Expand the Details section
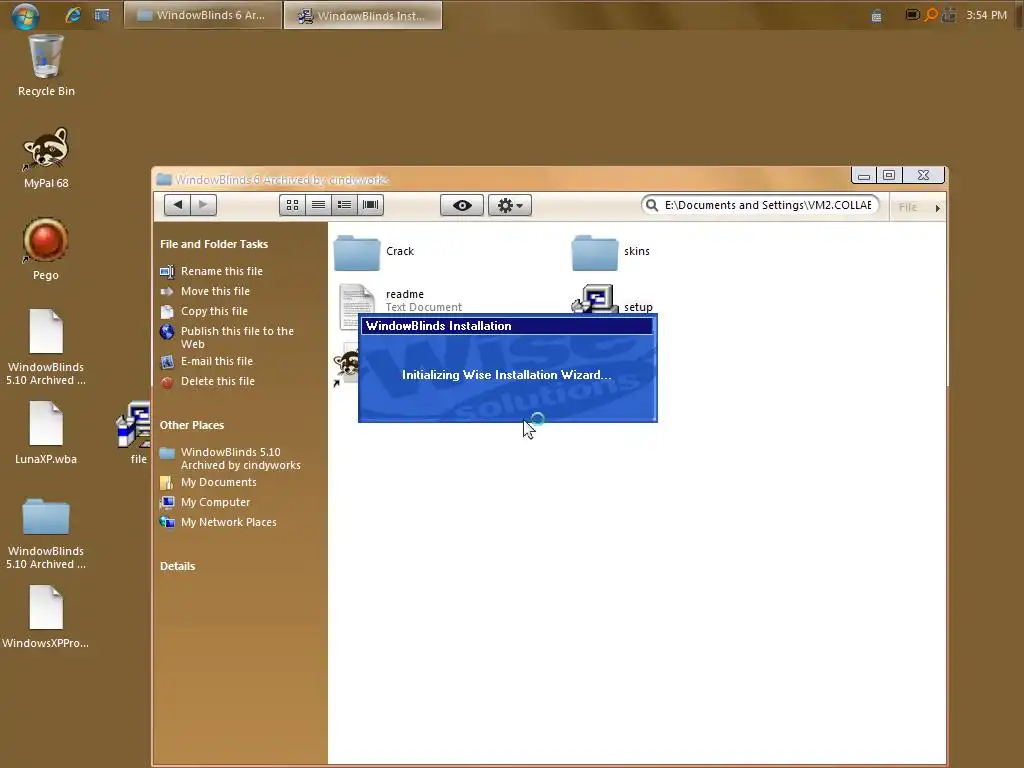The width and height of the screenshot is (1024, 768). 178,566
